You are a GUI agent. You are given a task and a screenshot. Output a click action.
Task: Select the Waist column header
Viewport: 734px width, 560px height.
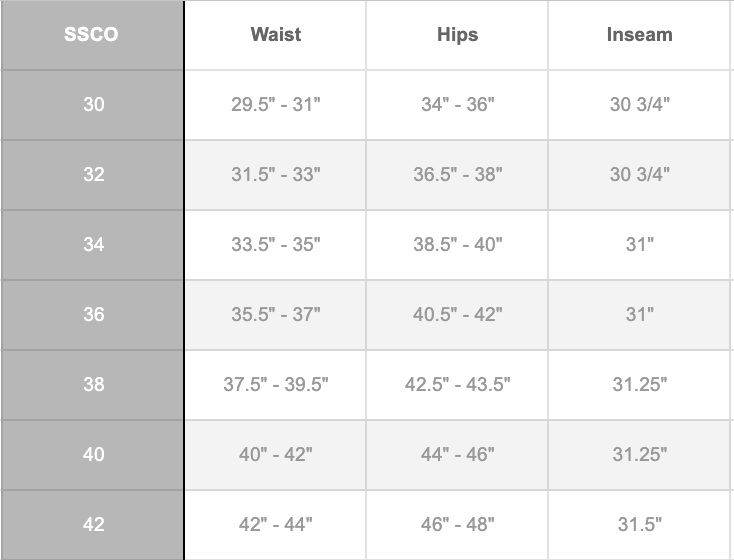click(275, 35)
